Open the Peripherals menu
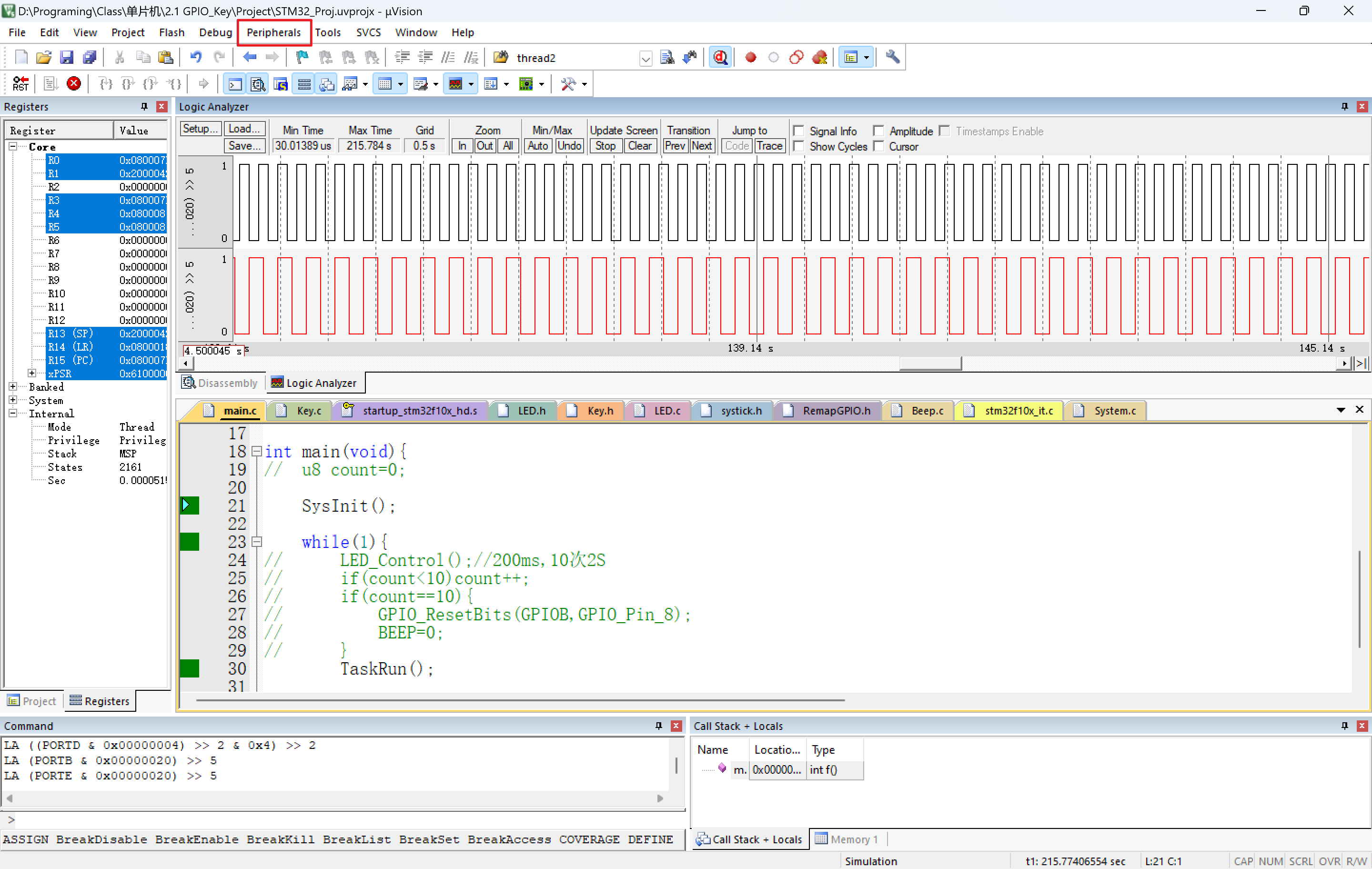 [x=273, y=32]
